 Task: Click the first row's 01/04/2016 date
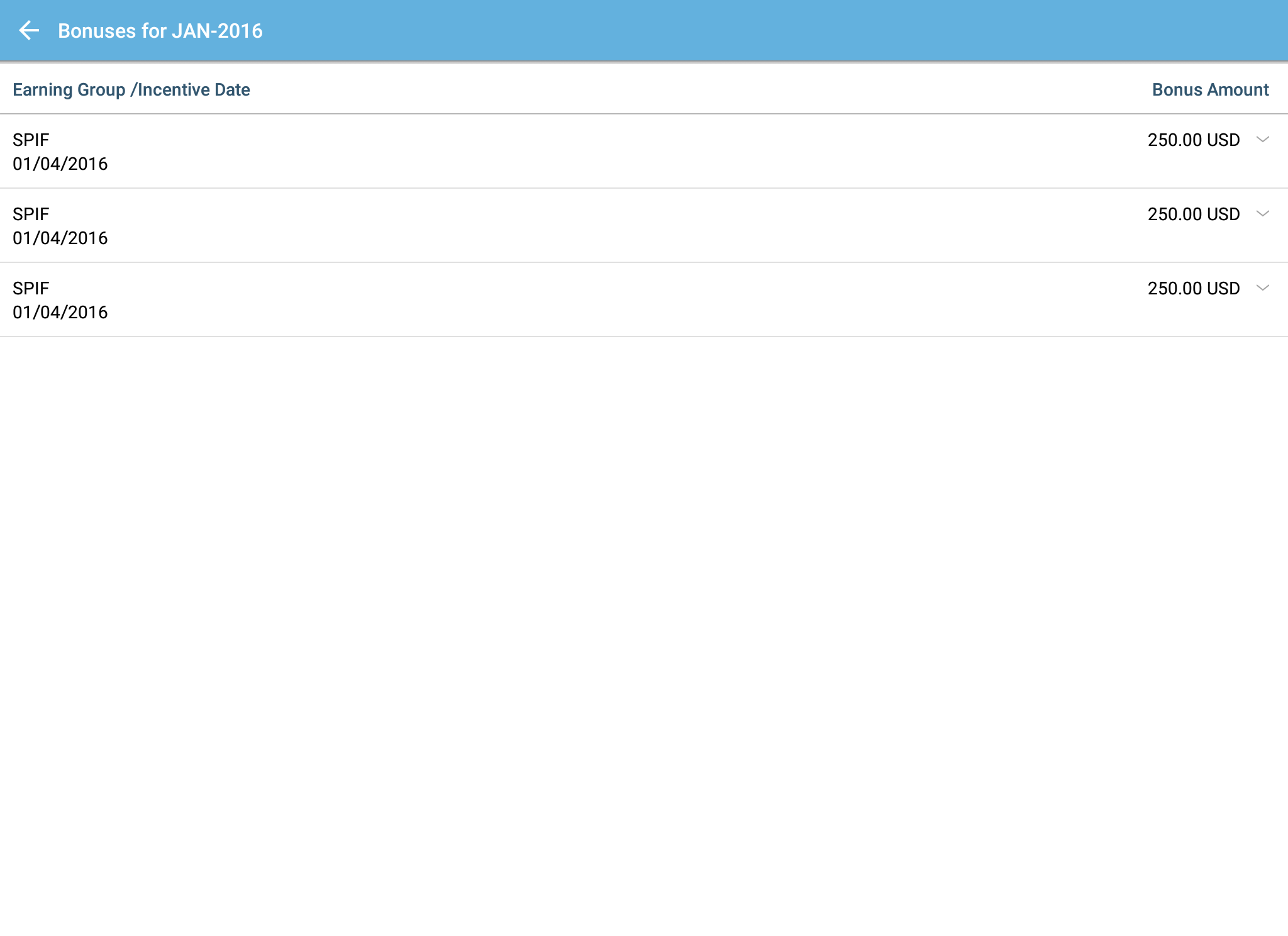click(x=60, y=164)
